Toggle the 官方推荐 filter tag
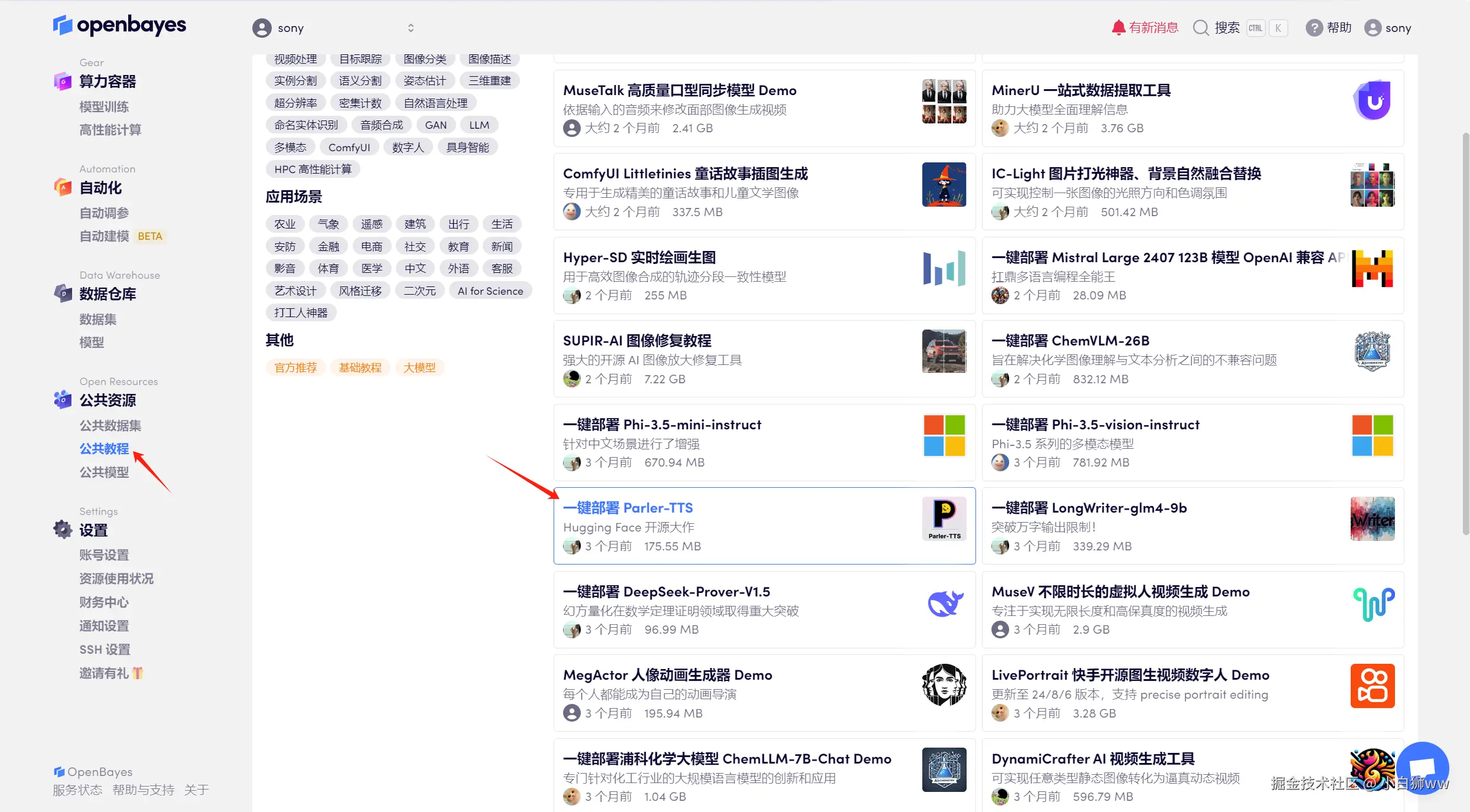This screenshot has height=812, width=1470. tap(295, 367)
